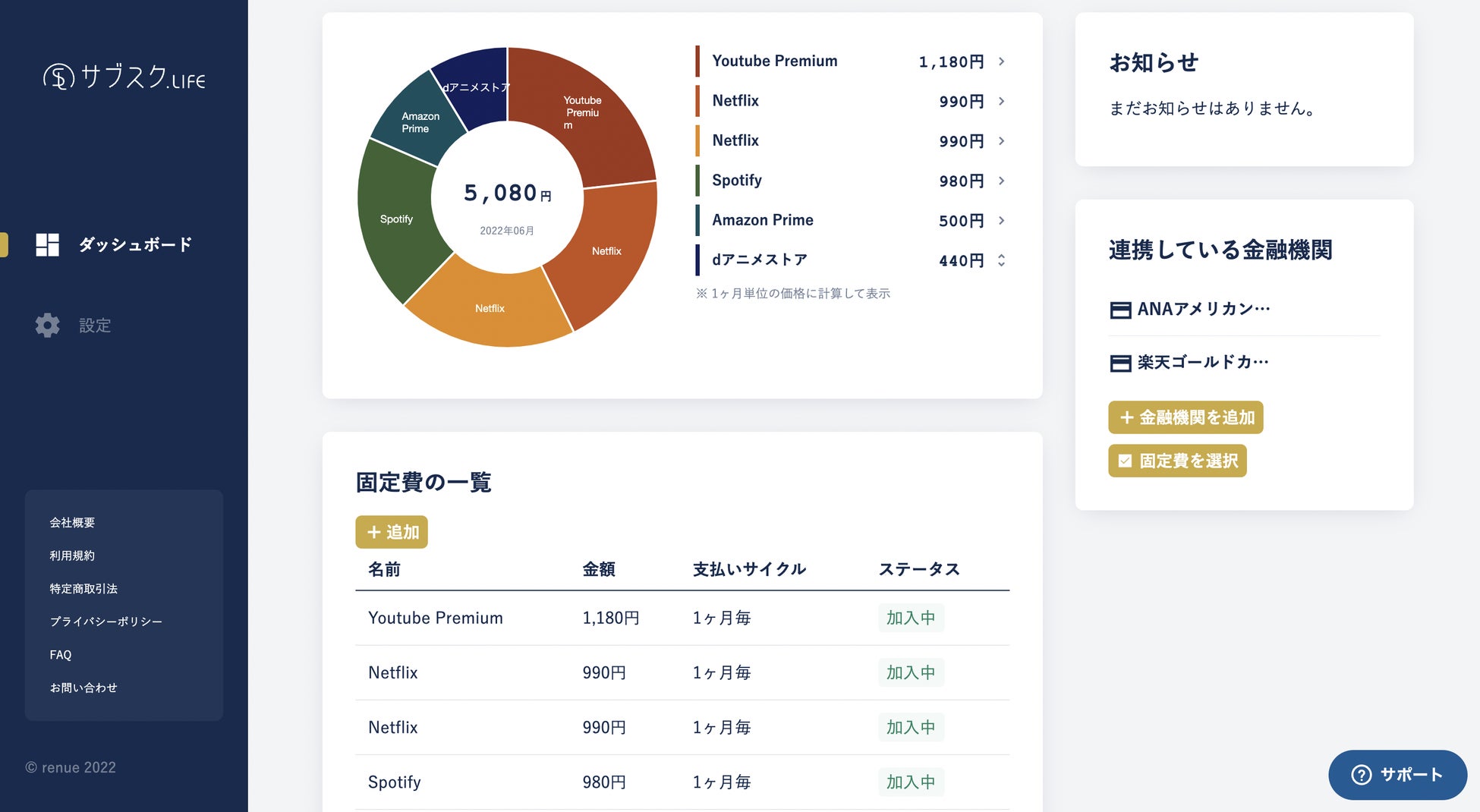Open the 会社概要 link
Image resolution: width=1480 pixels, height=812 pixels.
point(72,523)
